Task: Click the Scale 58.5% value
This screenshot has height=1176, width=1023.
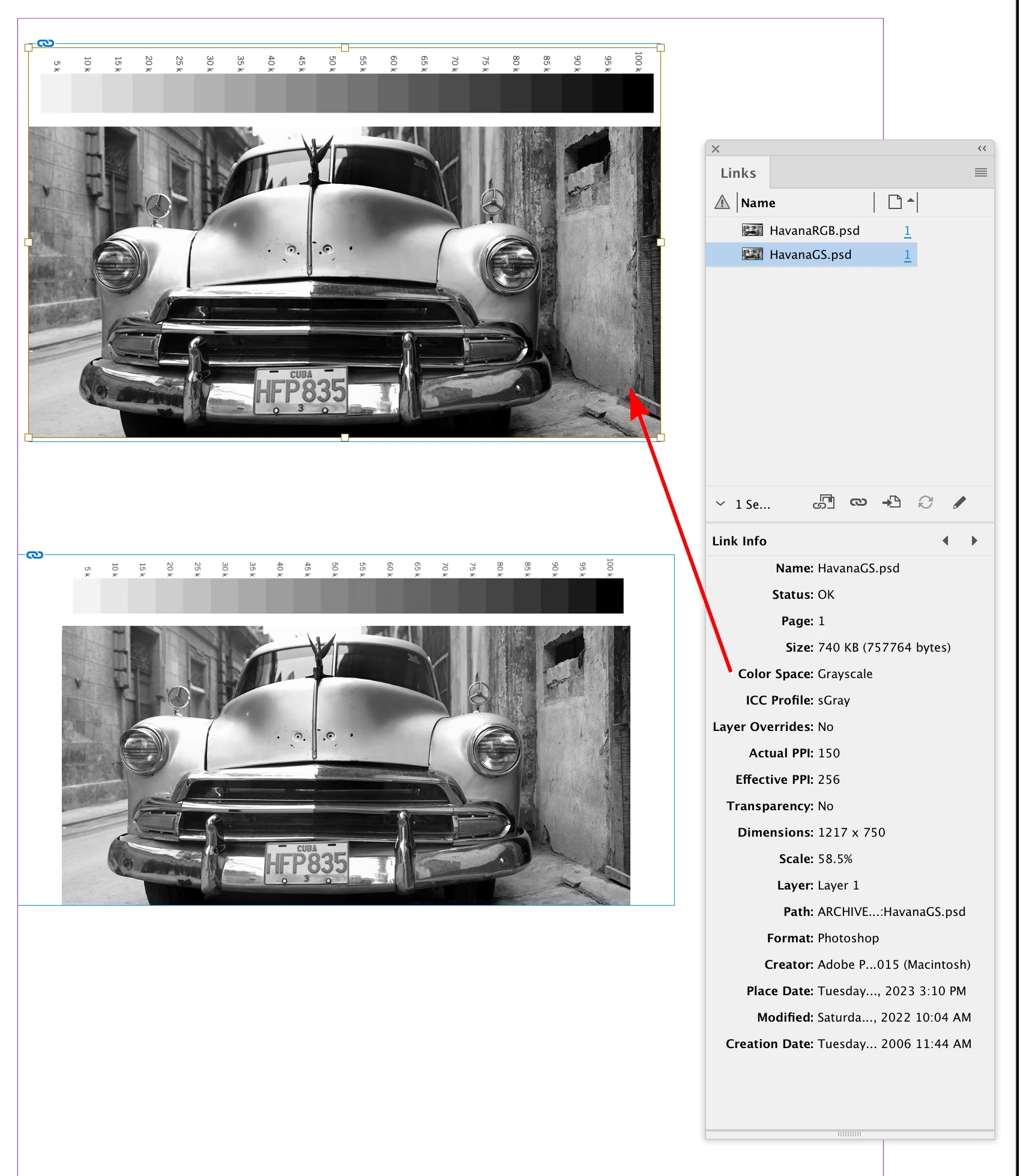Action: coord(834,859)
